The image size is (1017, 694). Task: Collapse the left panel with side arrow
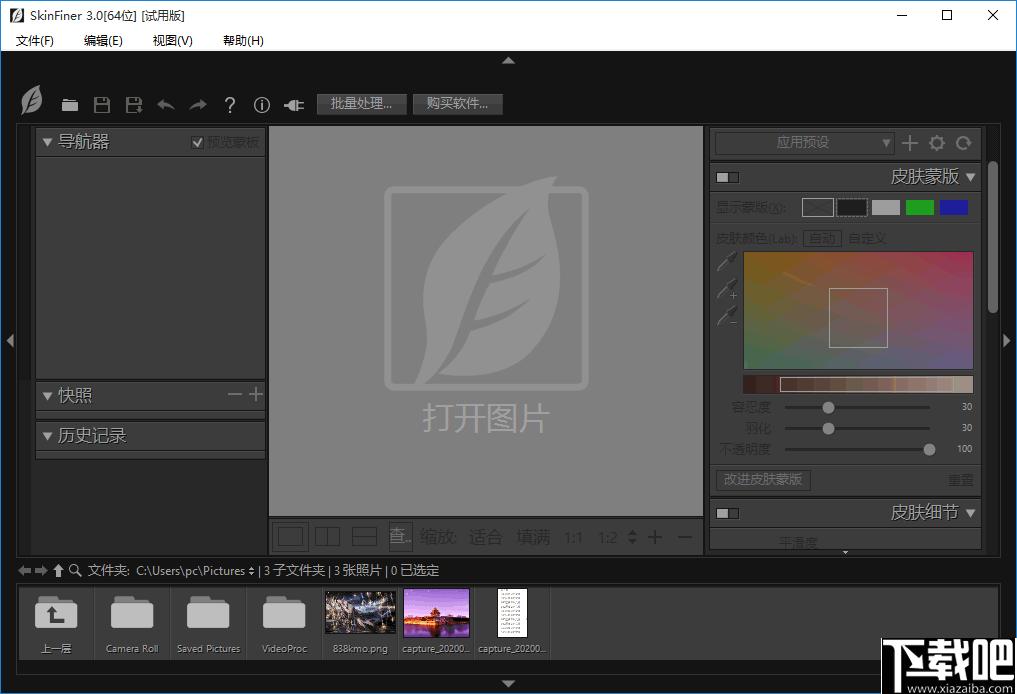(x=10, y=341)
